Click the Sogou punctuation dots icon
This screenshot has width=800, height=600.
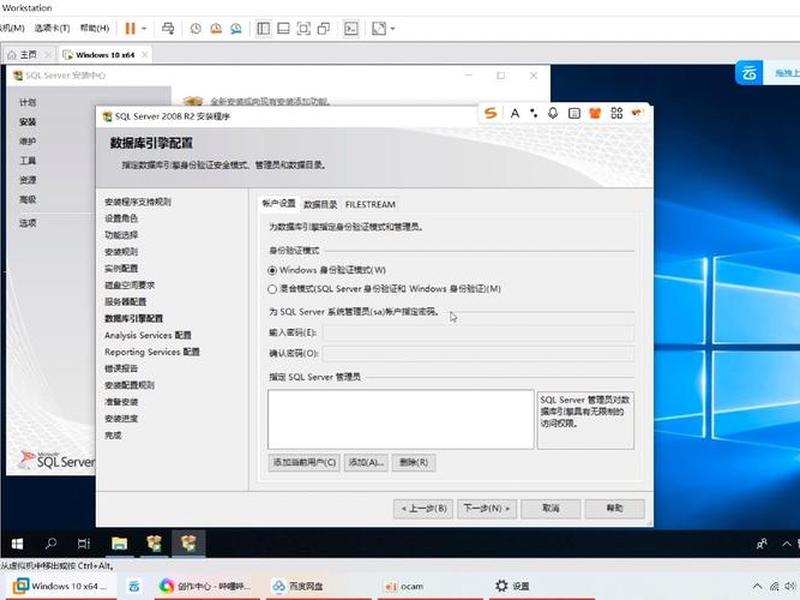coord(533,113)
